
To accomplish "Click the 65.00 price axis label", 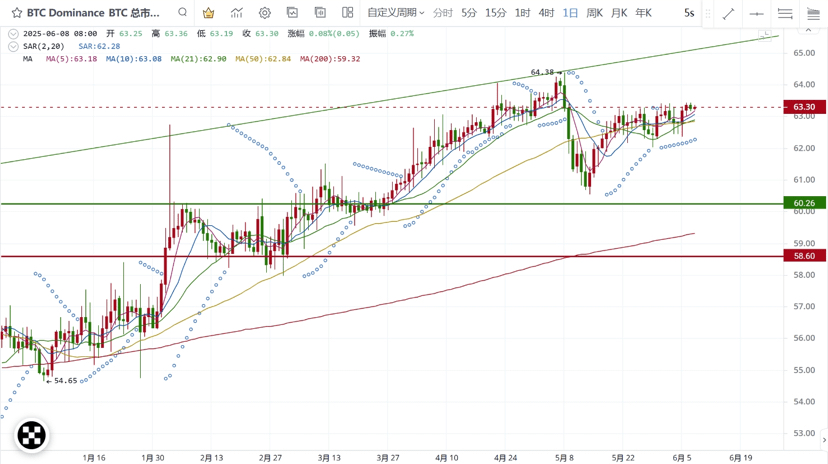I will click(x=804, y=53).
